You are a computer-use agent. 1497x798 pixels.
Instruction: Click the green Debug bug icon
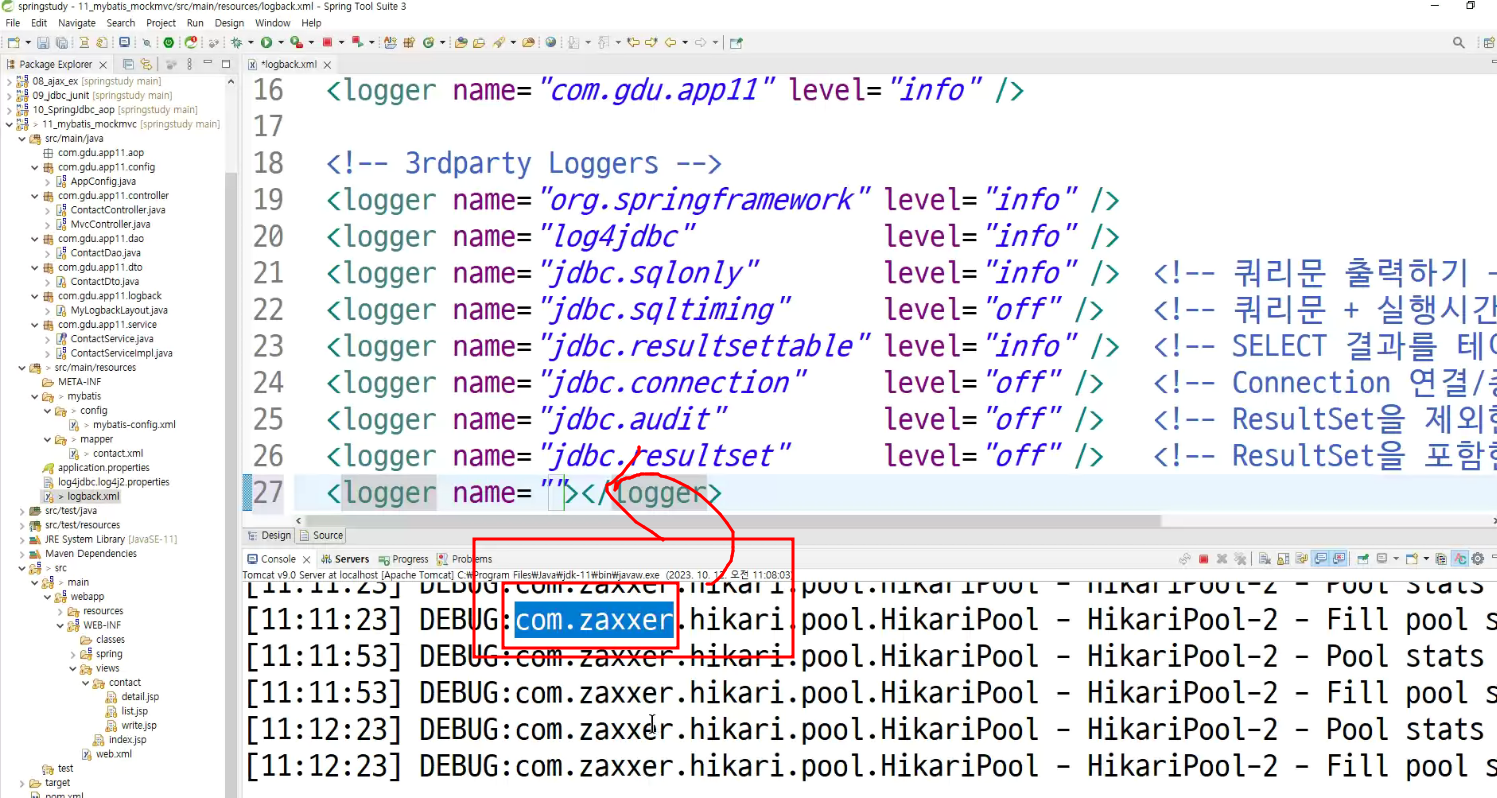[236, 43]
